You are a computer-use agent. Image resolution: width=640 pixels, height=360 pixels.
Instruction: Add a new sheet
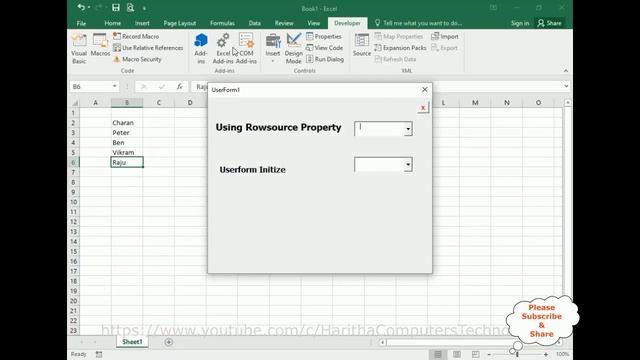tap(169, 342)
